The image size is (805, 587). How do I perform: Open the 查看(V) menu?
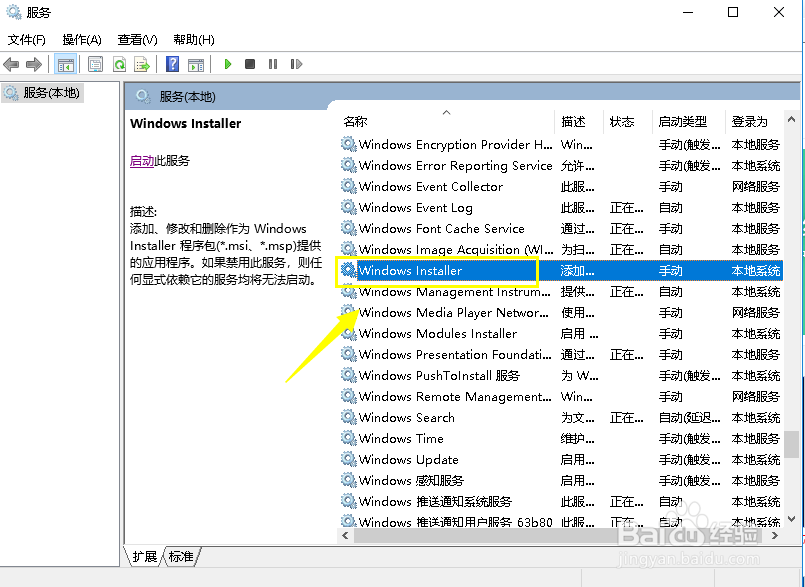(136, 39)
